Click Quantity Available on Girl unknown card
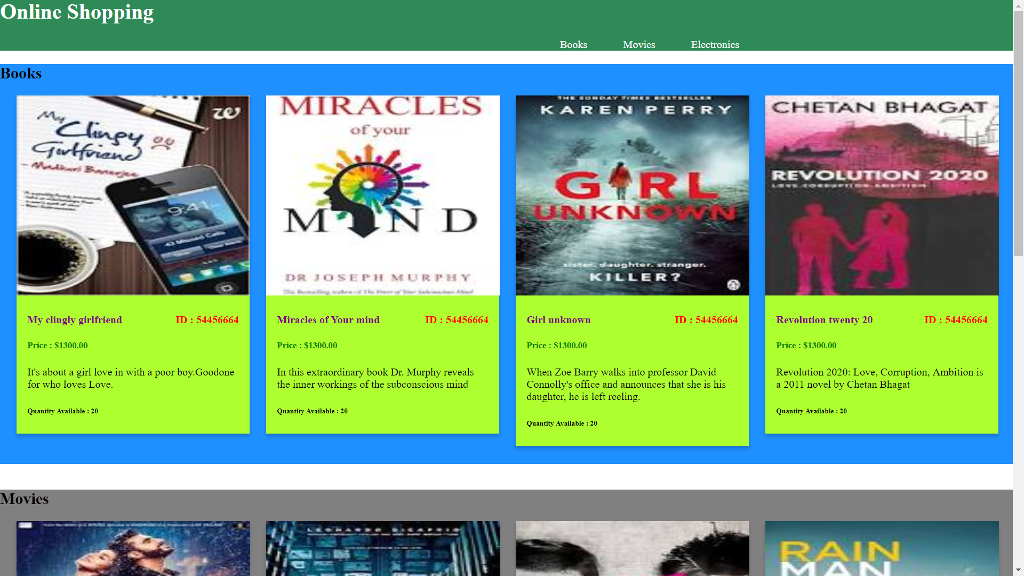Viewport: 1024px width, 576px height. point(562,423)
